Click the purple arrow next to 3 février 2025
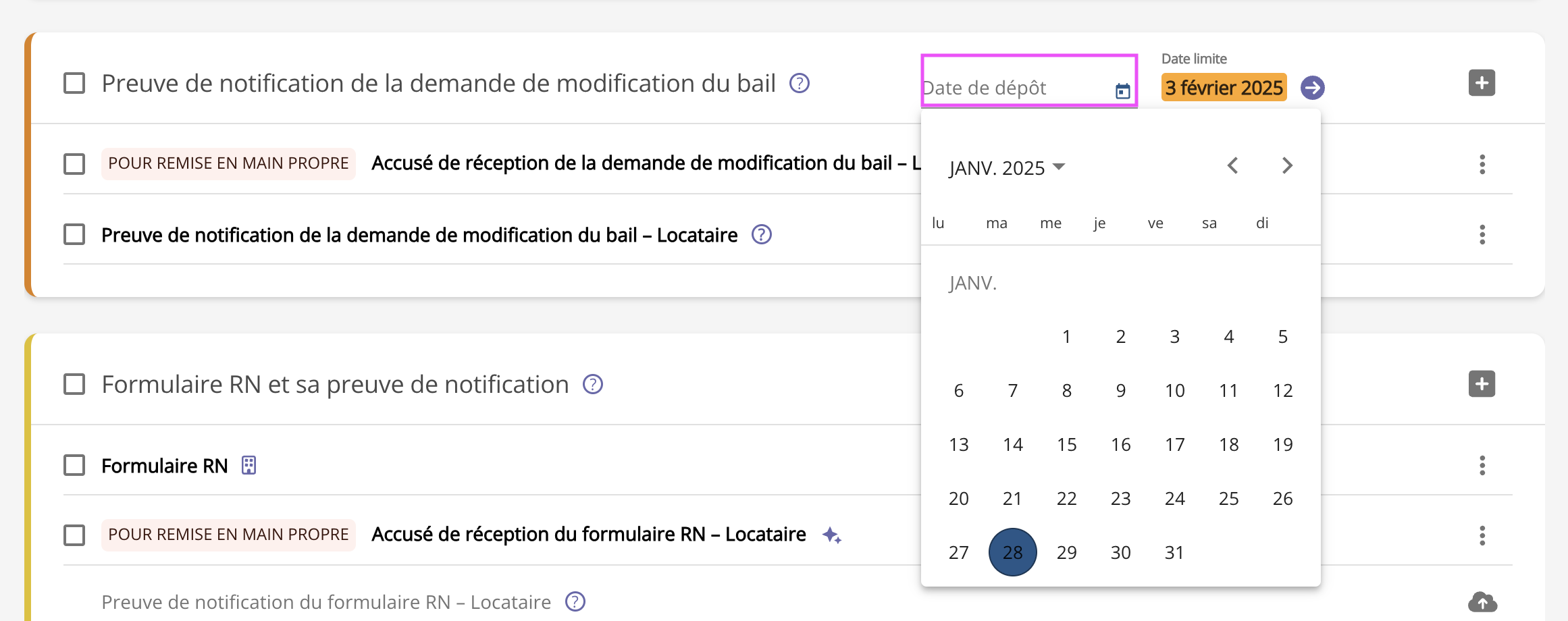This screenshot has width=1568, height=621. click(1312, 88)
